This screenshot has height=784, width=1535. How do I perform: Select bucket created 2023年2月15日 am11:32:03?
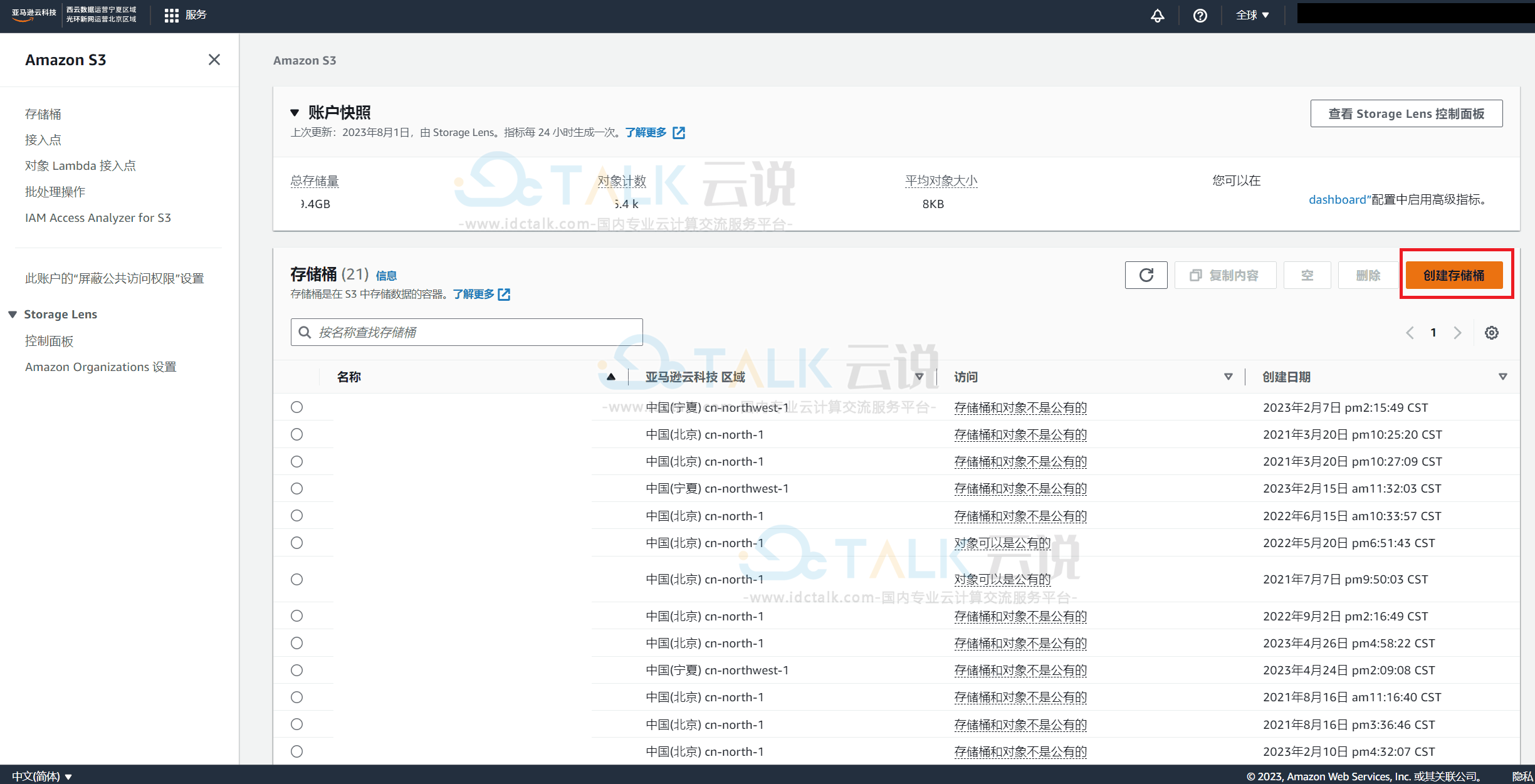pos(297,488)
